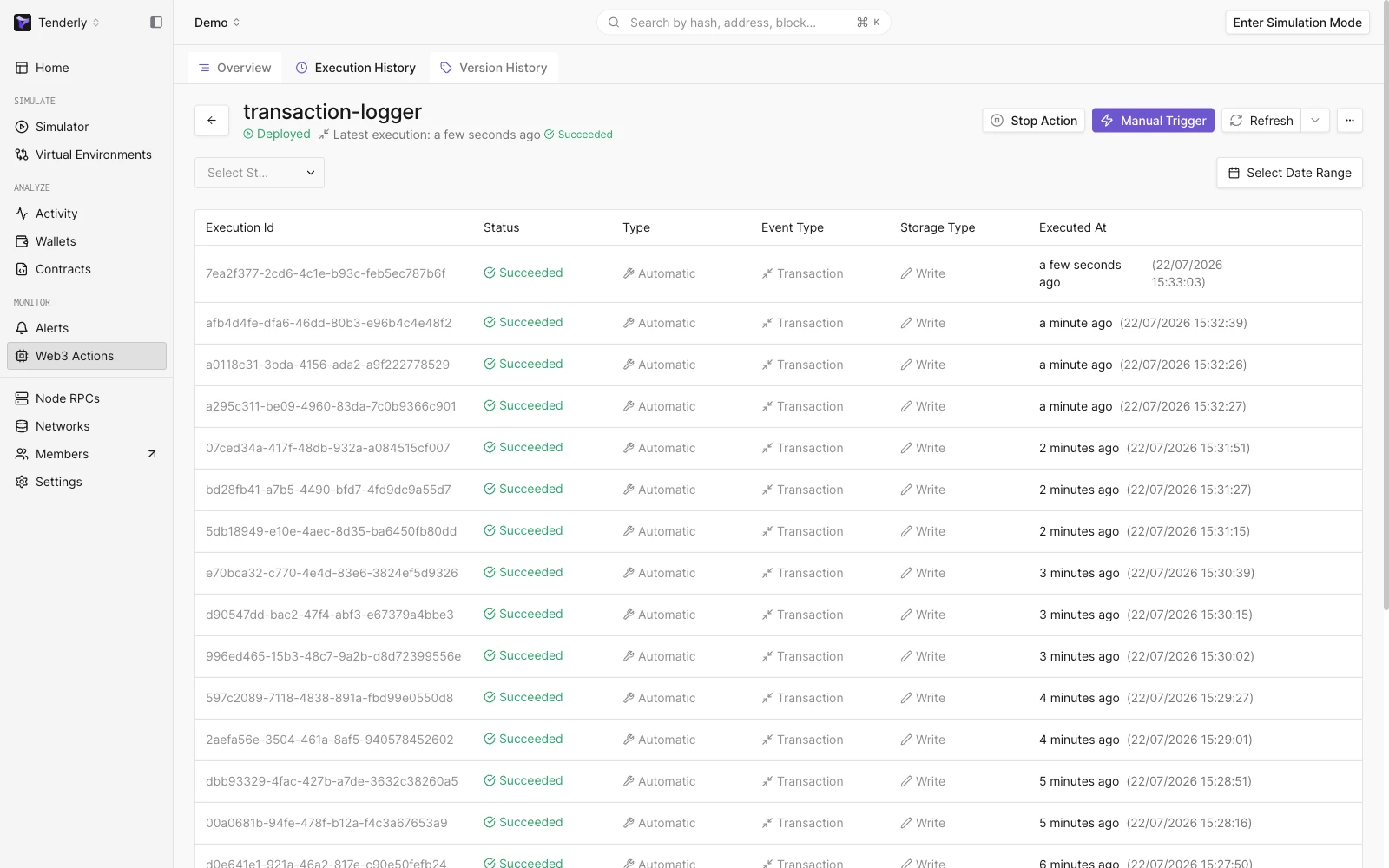Click Deployed status indicator

277,134
